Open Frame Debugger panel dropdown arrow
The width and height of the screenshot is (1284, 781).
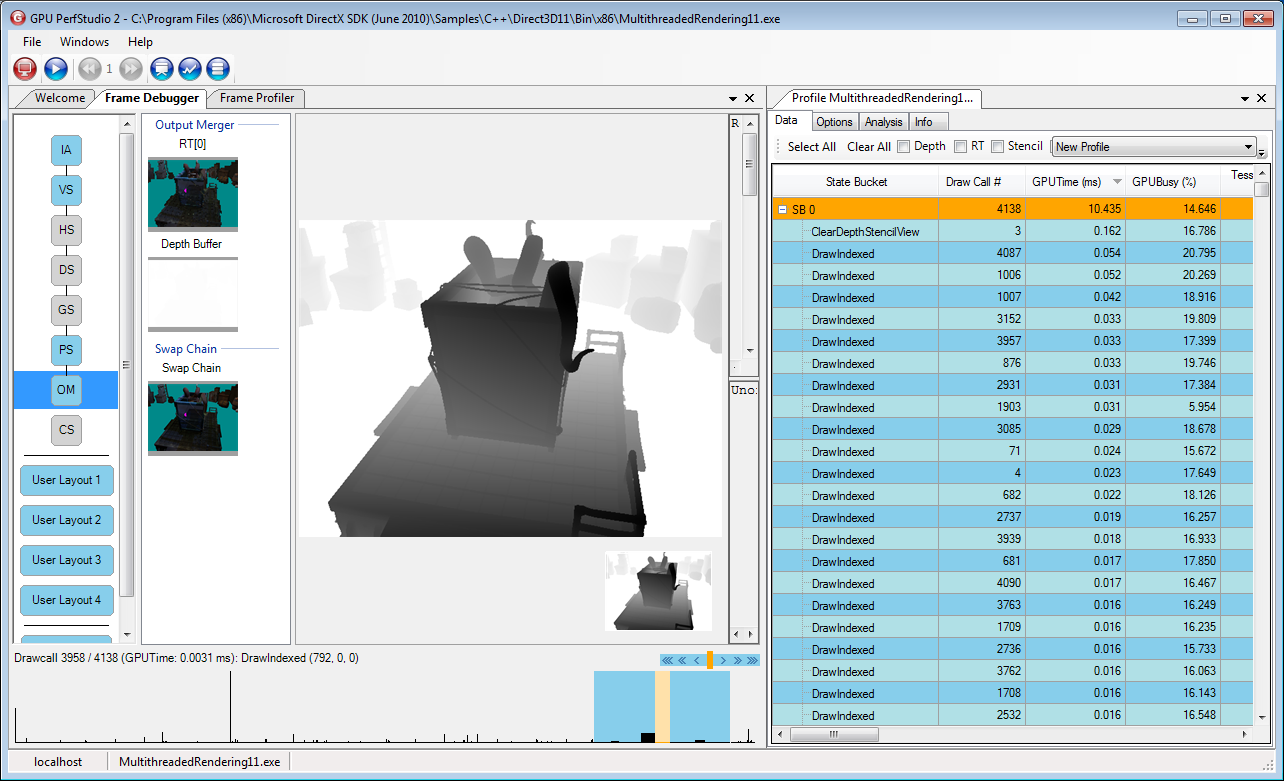coord(733,98)
